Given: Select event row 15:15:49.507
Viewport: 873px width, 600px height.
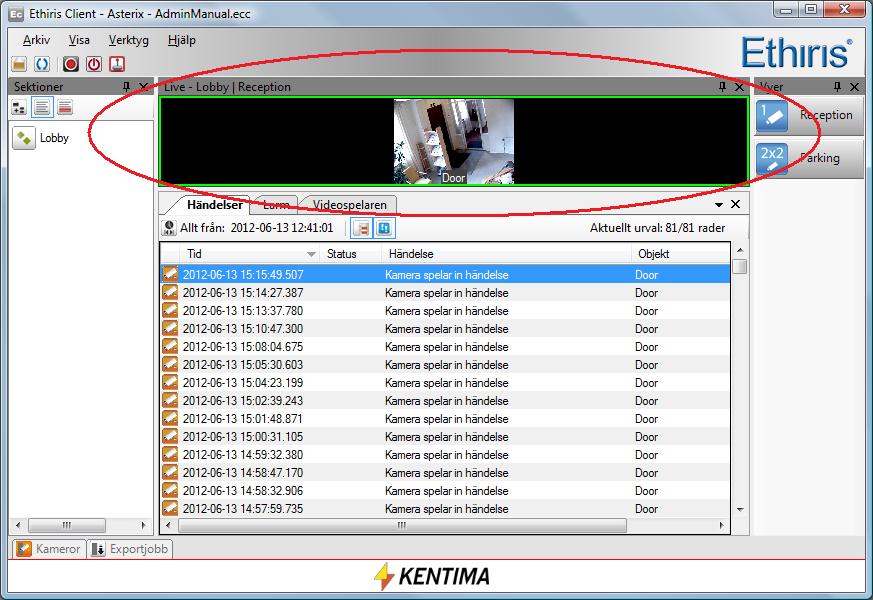Looking at the screenshot, I should 445,274.
